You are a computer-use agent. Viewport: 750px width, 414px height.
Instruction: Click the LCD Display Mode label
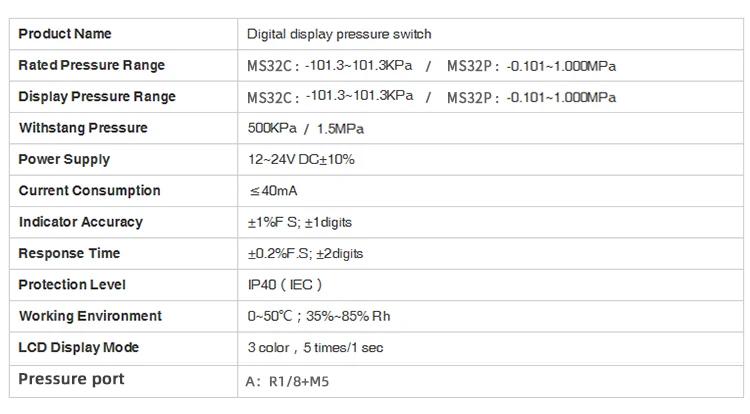click(78, 348)
